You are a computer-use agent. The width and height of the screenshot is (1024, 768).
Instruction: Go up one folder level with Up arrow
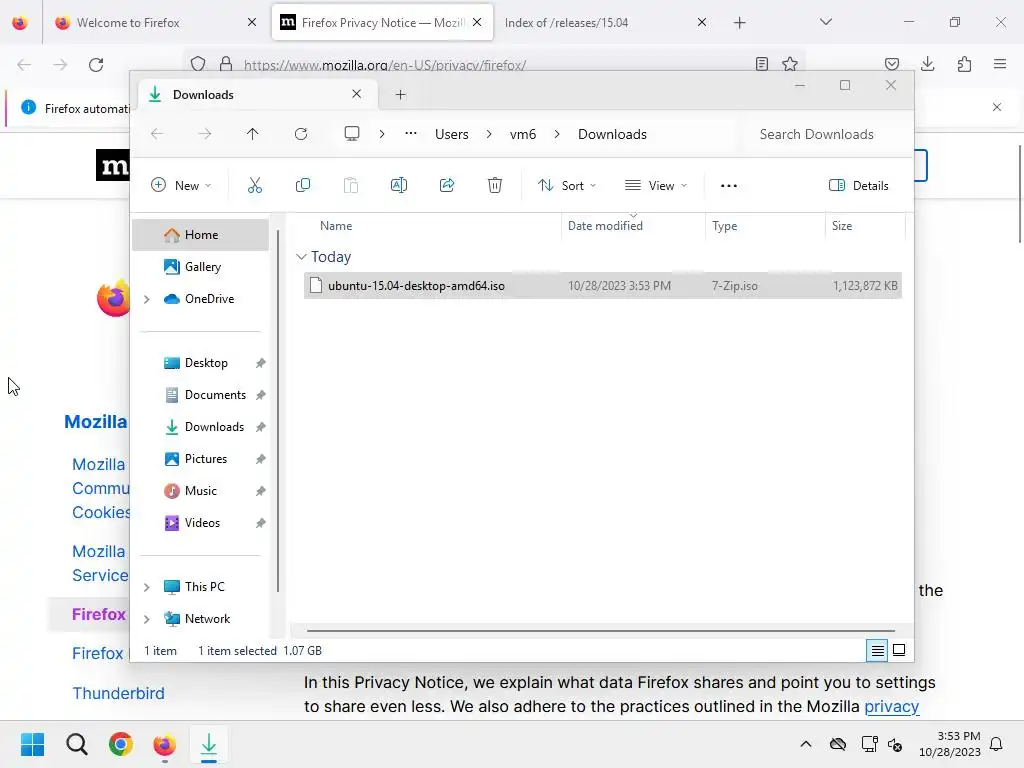[x=253, y=134]
